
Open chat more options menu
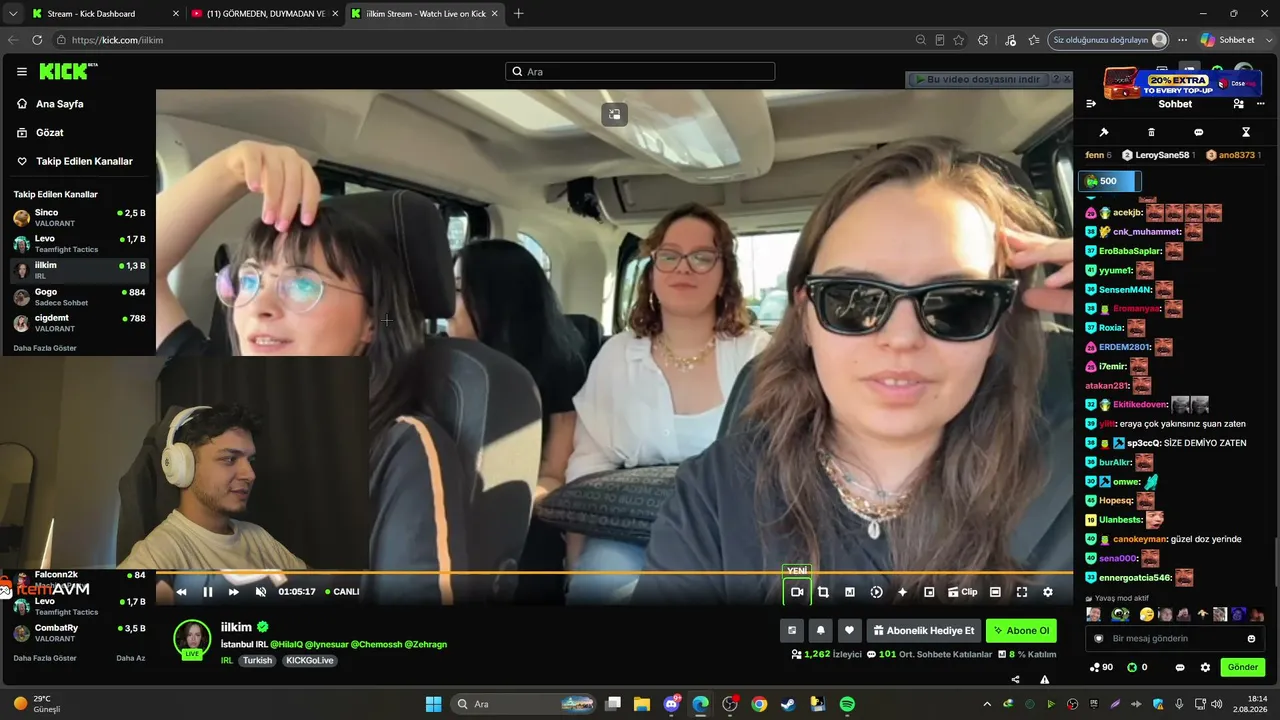pyautogui.click(x=1261, y=104)
